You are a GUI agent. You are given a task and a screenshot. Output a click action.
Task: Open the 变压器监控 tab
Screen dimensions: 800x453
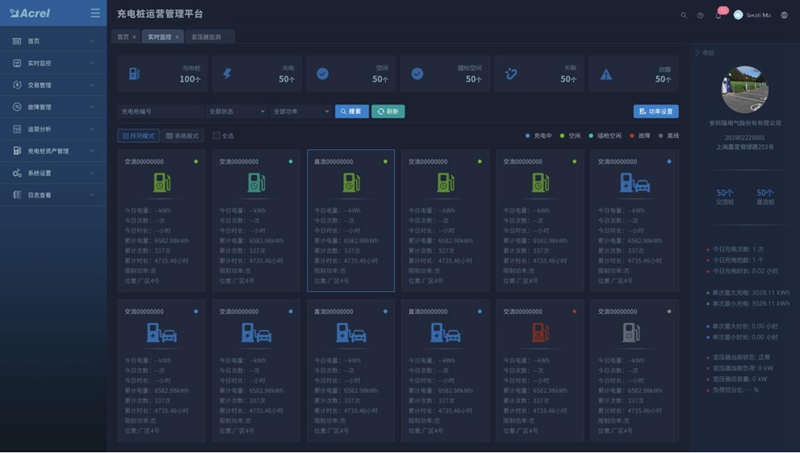click(x=206, y=36)
